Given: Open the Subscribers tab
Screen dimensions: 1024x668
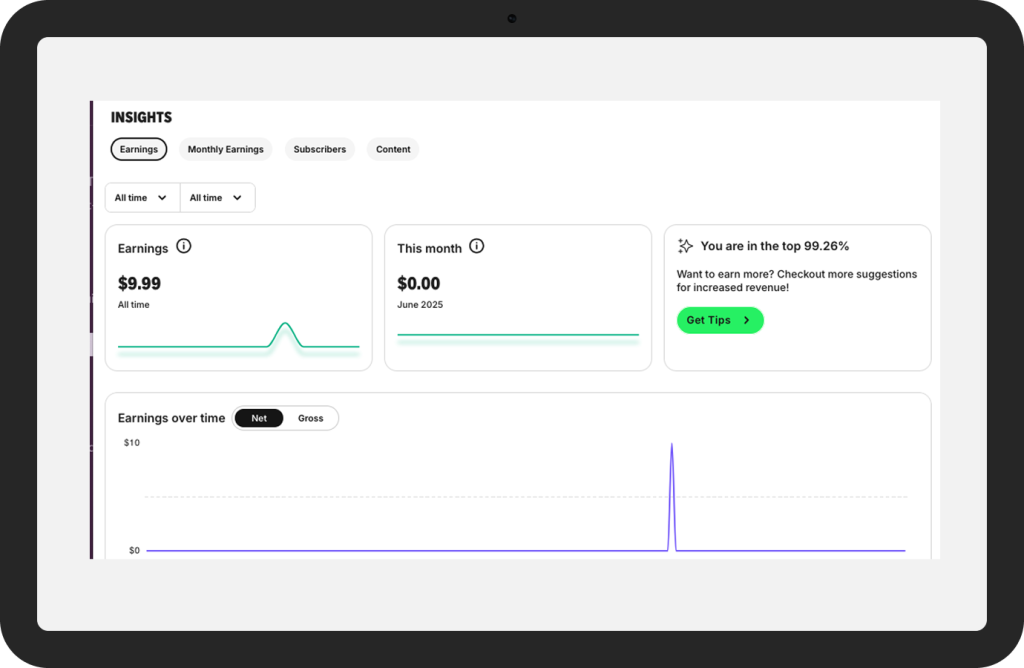Looking at the screenshot, I should (x=320, y=149).
